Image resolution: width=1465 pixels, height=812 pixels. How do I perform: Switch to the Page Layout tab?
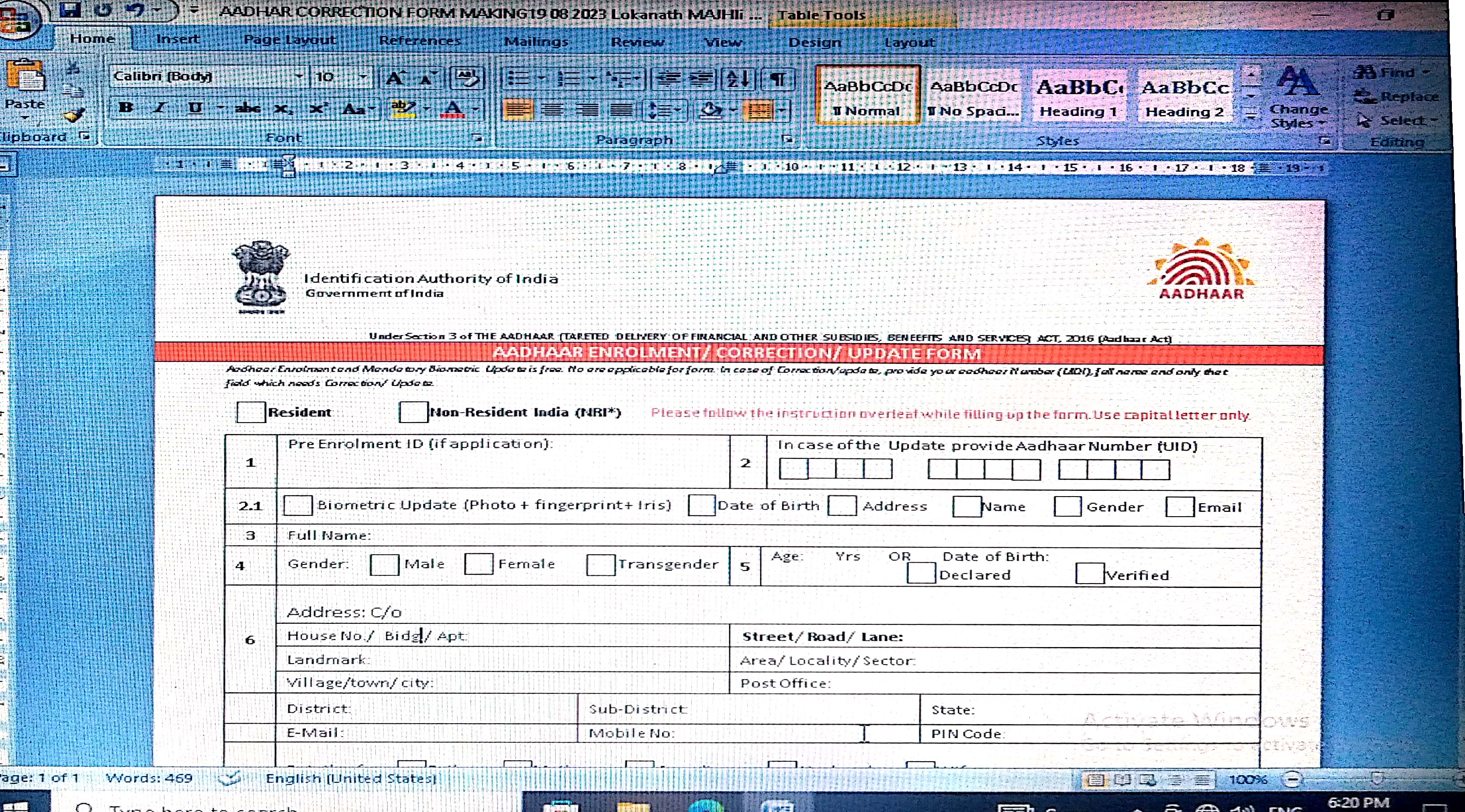coord(290,40)
